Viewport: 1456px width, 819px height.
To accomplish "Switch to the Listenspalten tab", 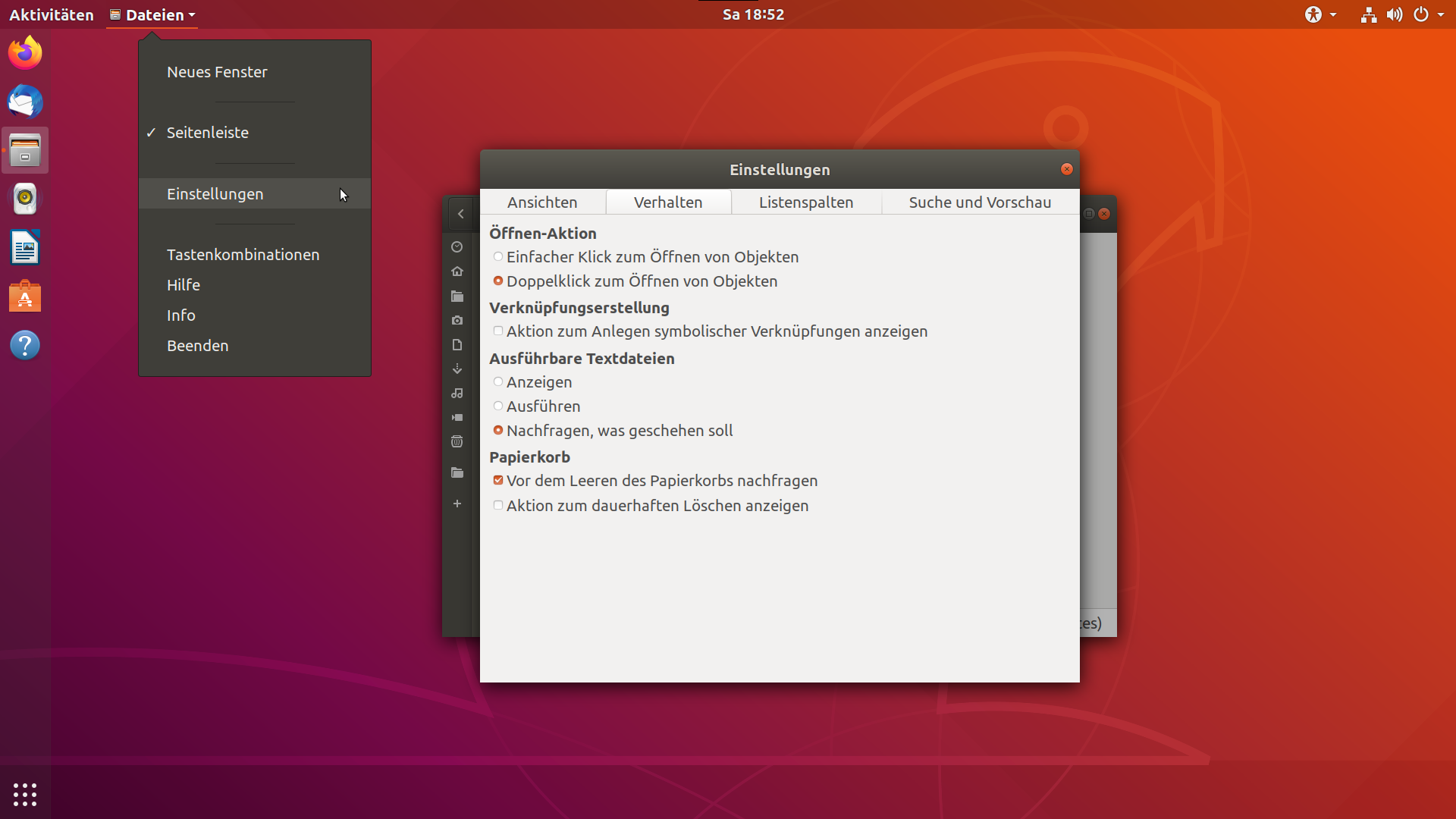I will 806,202.
